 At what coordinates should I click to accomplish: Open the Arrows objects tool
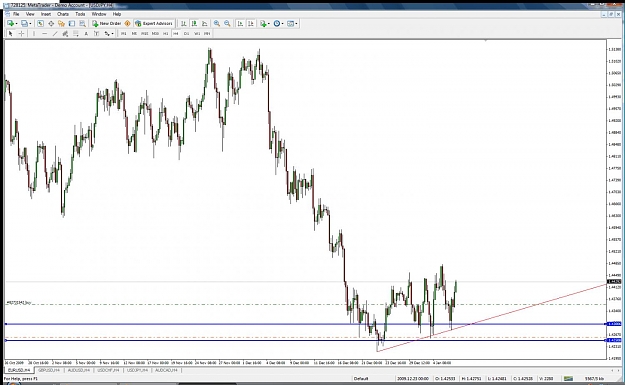107,34
